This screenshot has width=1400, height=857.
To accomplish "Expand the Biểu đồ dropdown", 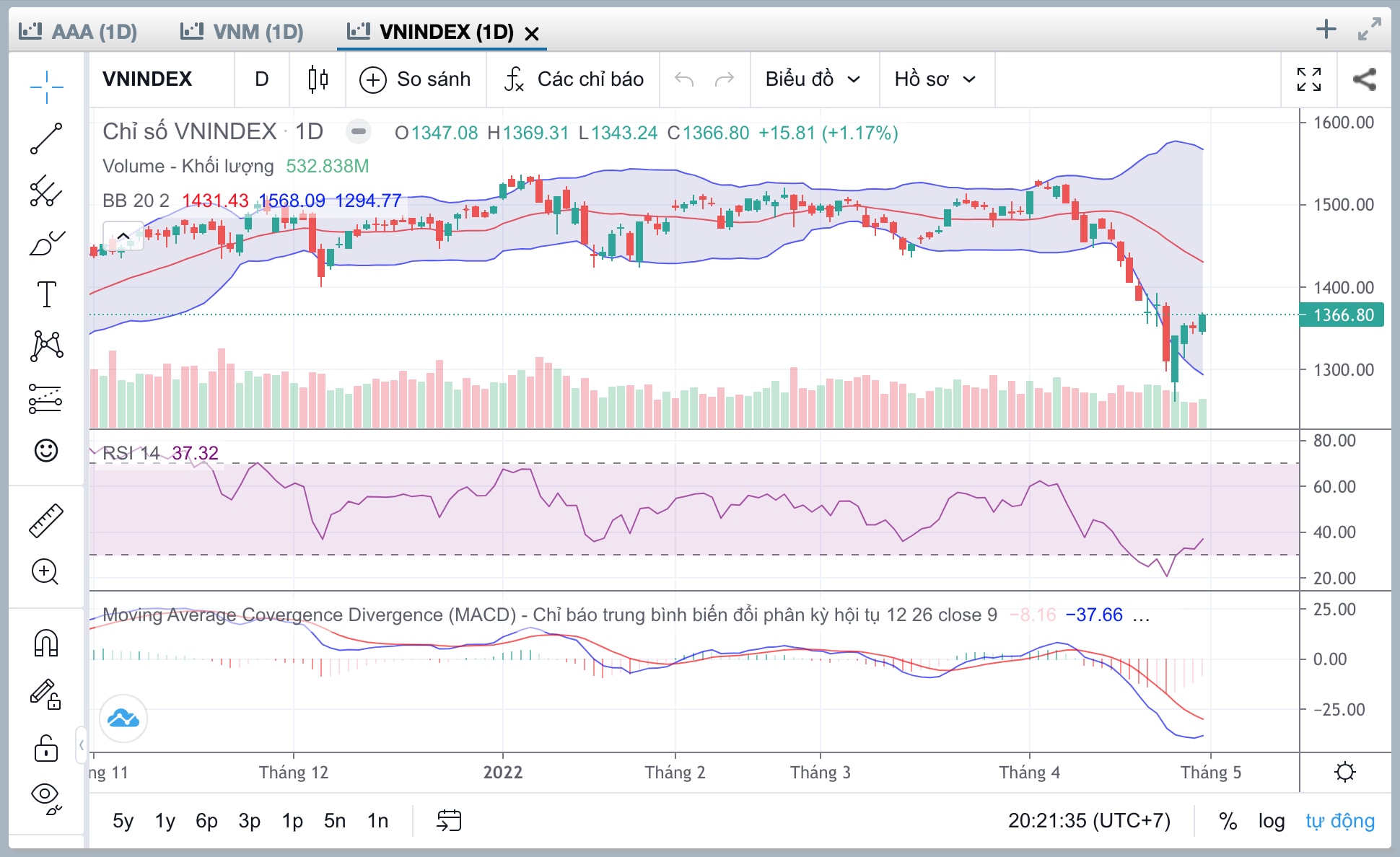I will pos(813,79).
